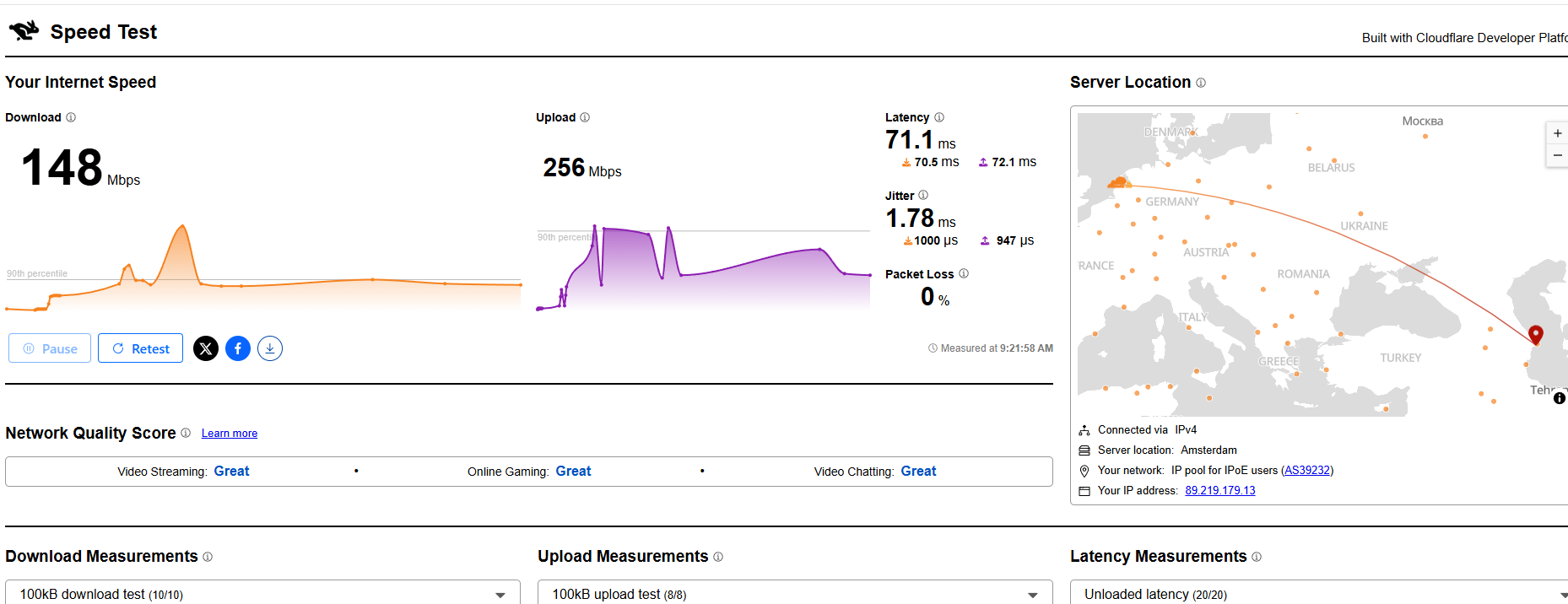
Task: Click the Retest button
Action: 140,348
